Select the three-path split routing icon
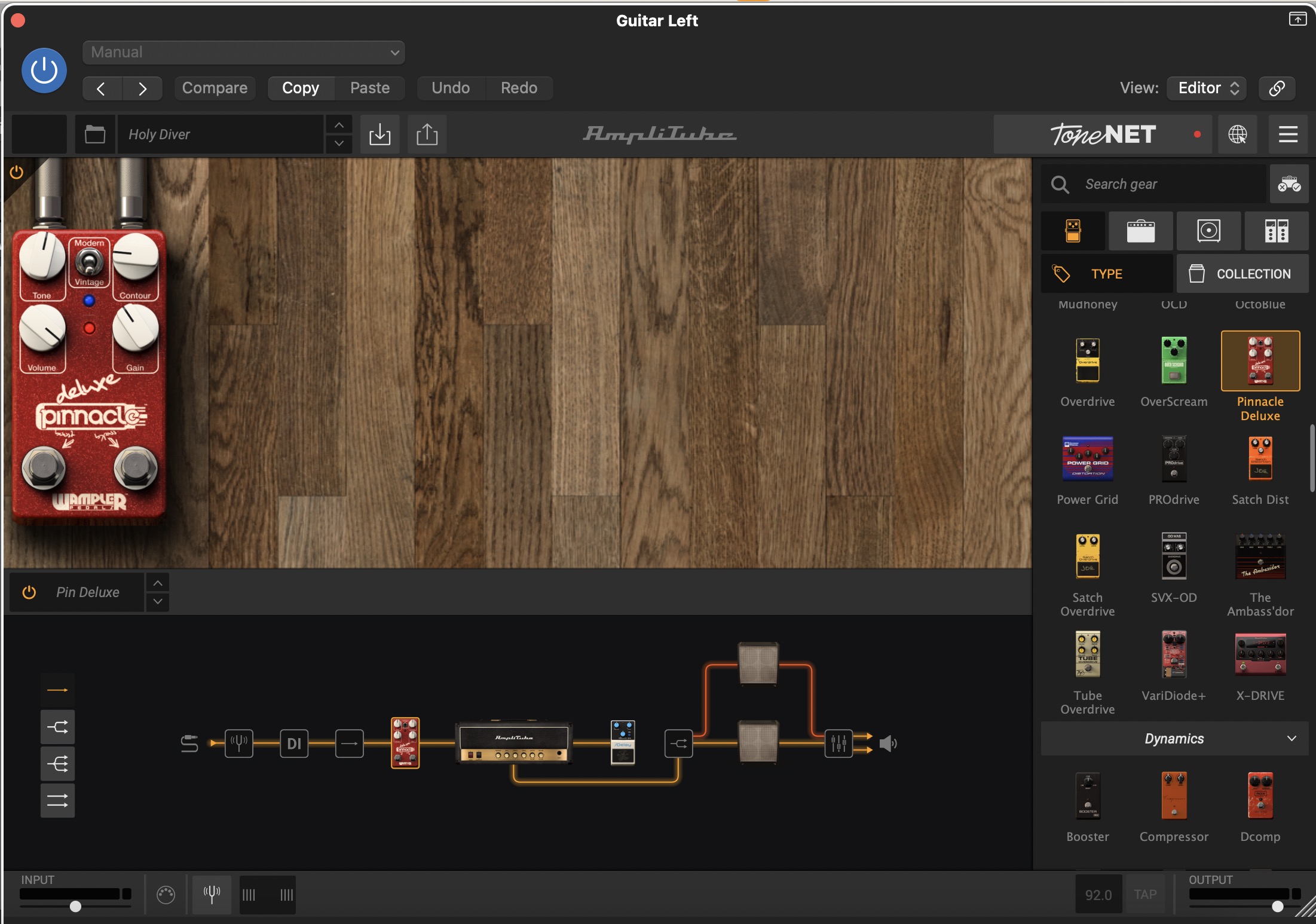 click(57, 764)
